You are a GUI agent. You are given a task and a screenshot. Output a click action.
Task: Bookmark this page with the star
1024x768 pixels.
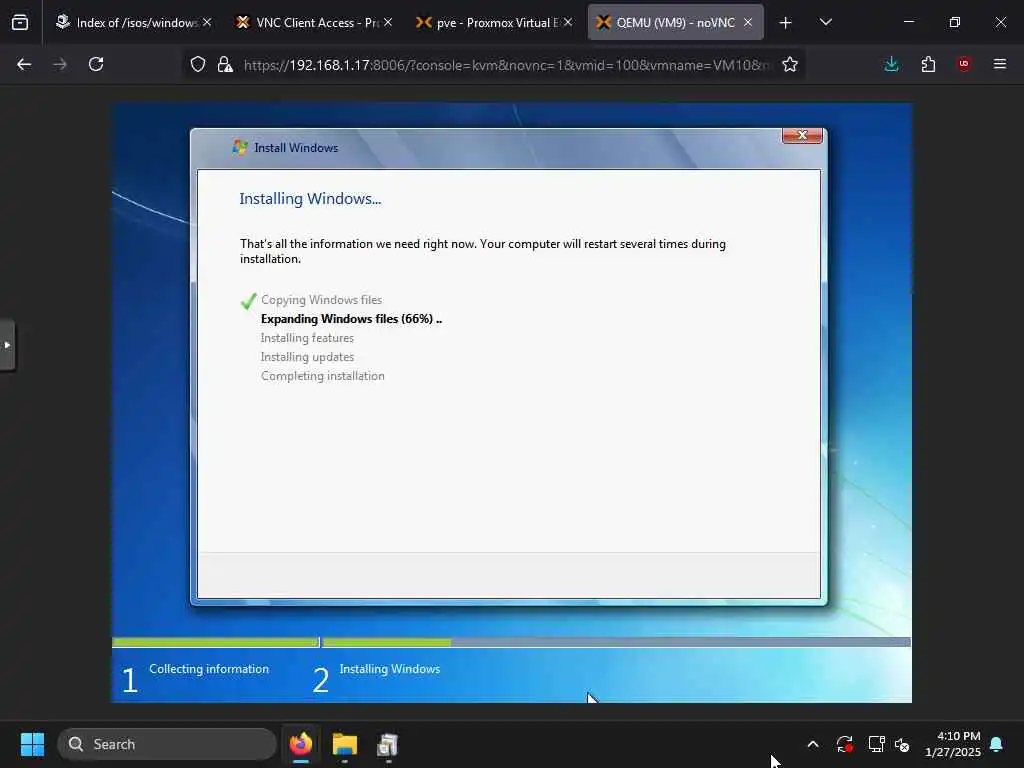tap(790, 64)
